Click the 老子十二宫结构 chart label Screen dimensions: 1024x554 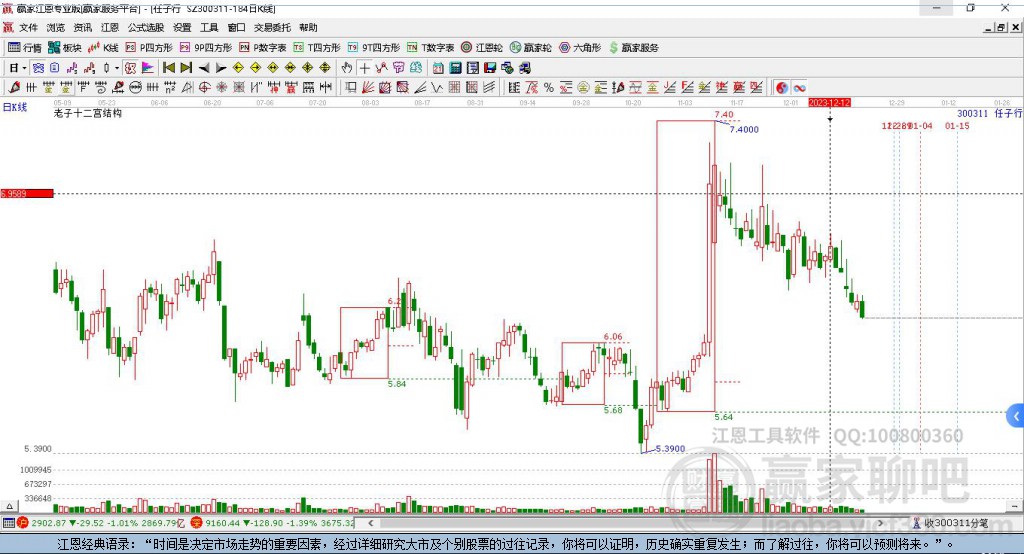pos(88,113)
